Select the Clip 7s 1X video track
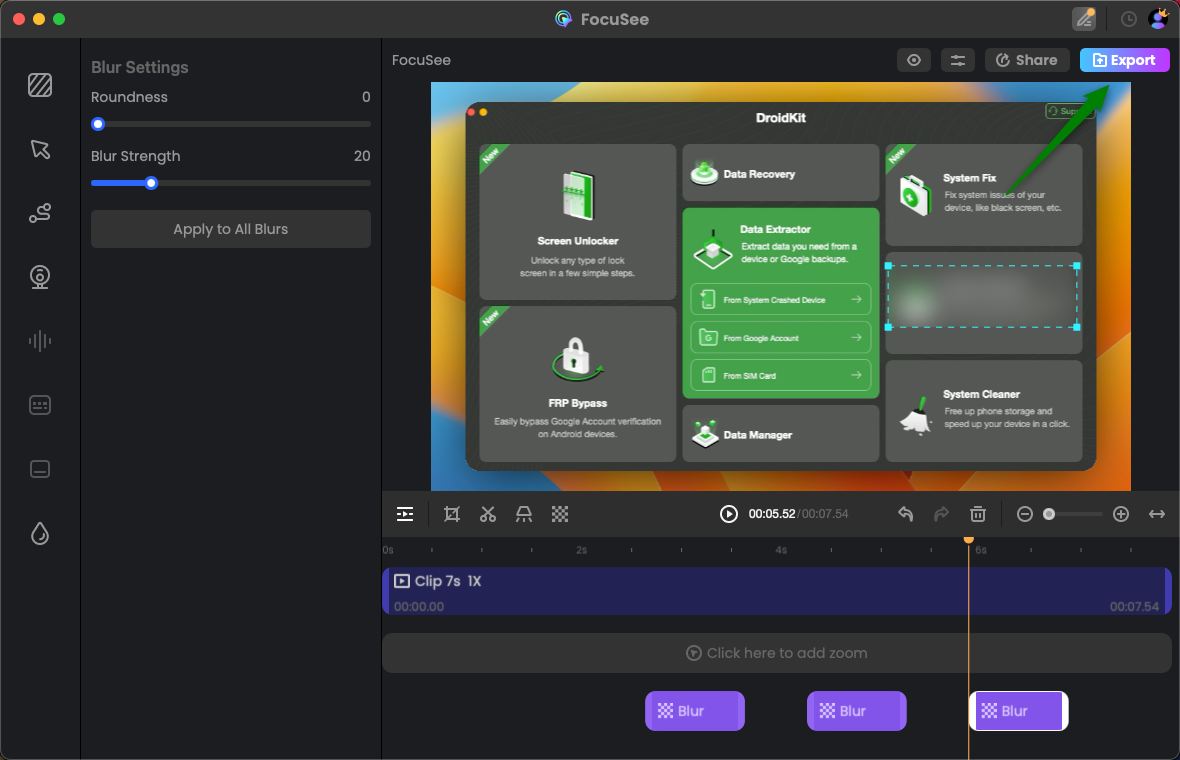Screen dimensions: 1180x760 click(777, 591)
